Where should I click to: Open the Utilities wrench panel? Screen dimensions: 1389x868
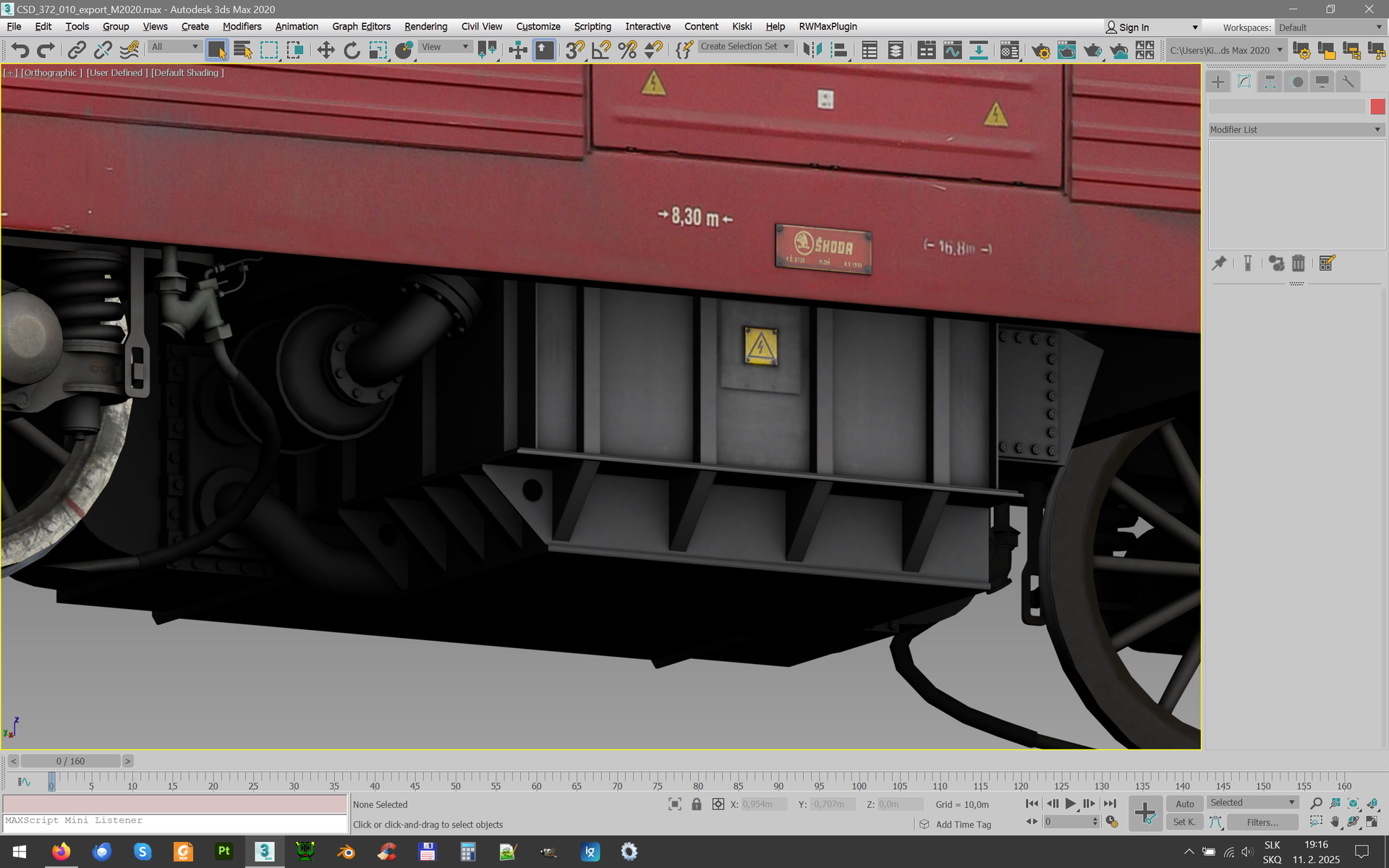point(1348,82)
